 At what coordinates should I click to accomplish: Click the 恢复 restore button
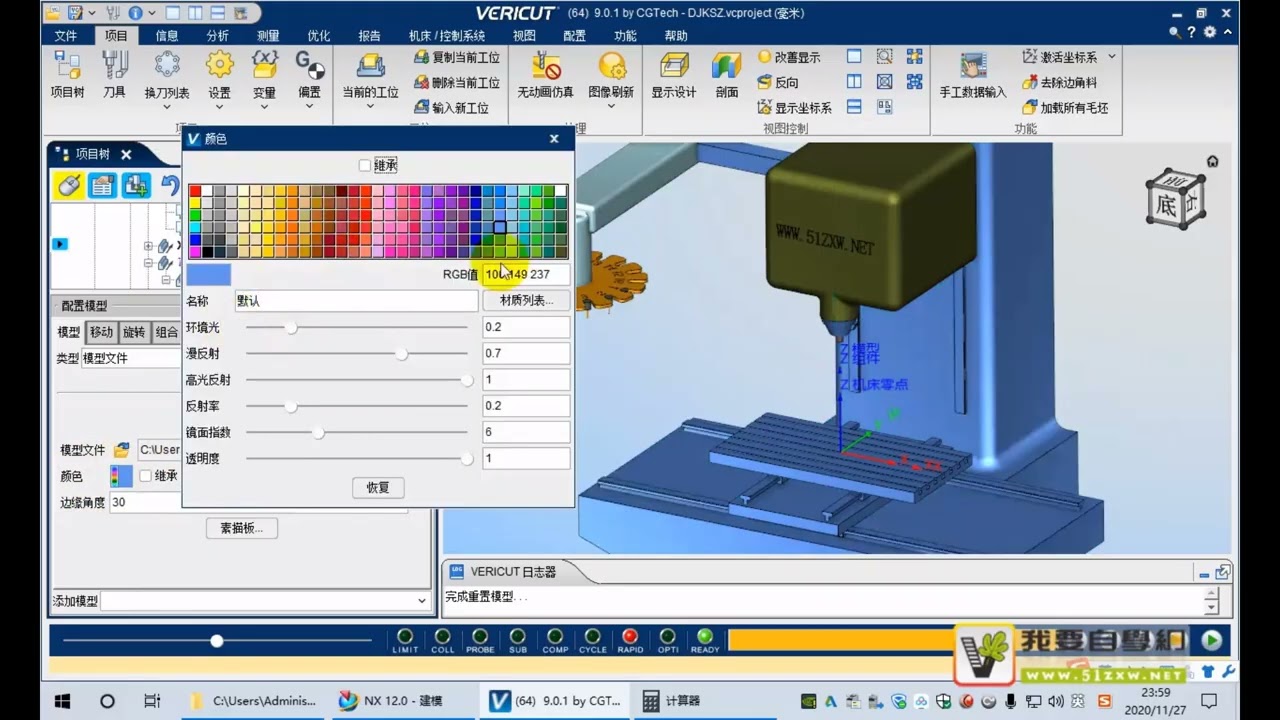pos(378,487)
